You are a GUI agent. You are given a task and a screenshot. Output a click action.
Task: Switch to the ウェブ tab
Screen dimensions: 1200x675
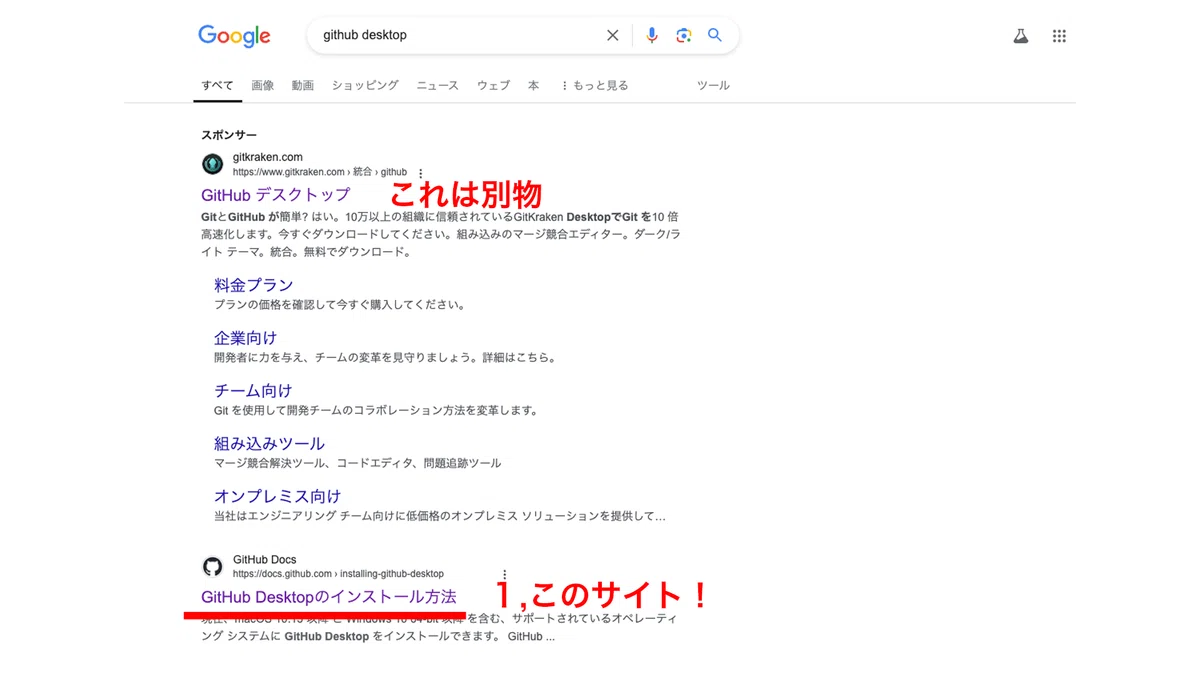coord(493,86)
